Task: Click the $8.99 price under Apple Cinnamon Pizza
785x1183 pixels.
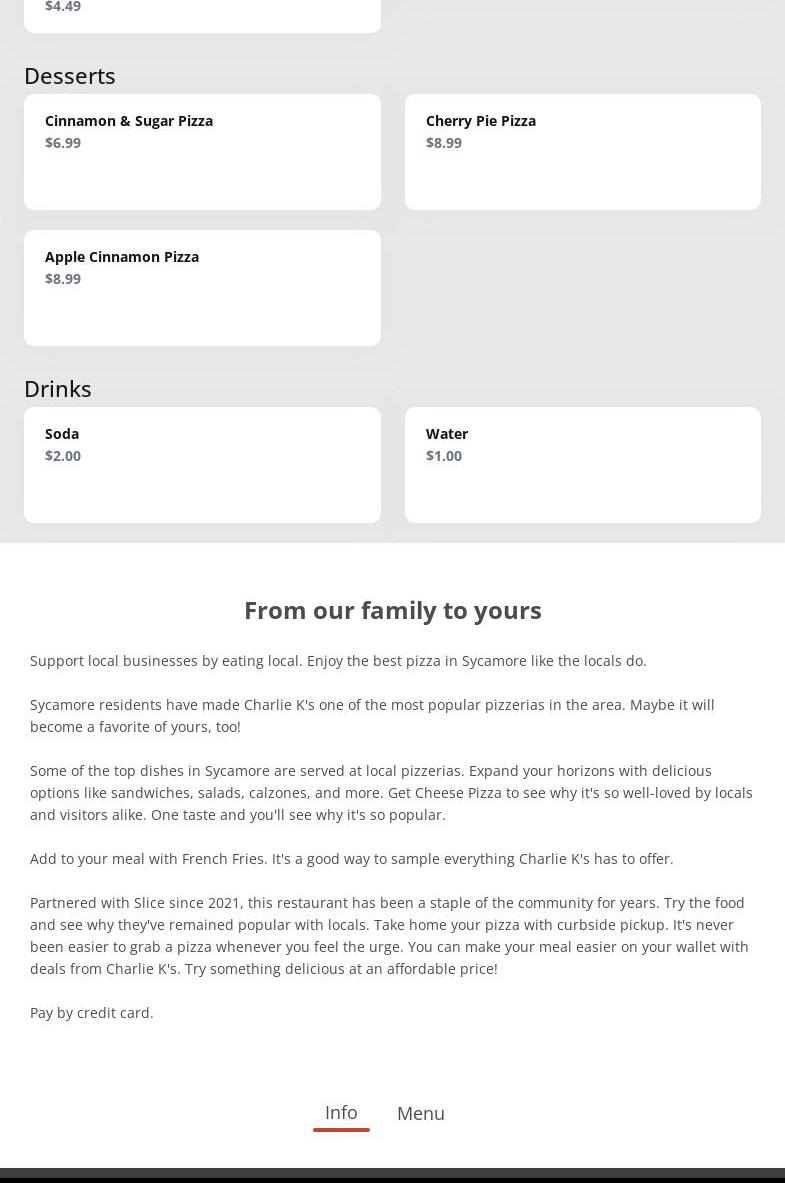Action: (x=63, y=279)
